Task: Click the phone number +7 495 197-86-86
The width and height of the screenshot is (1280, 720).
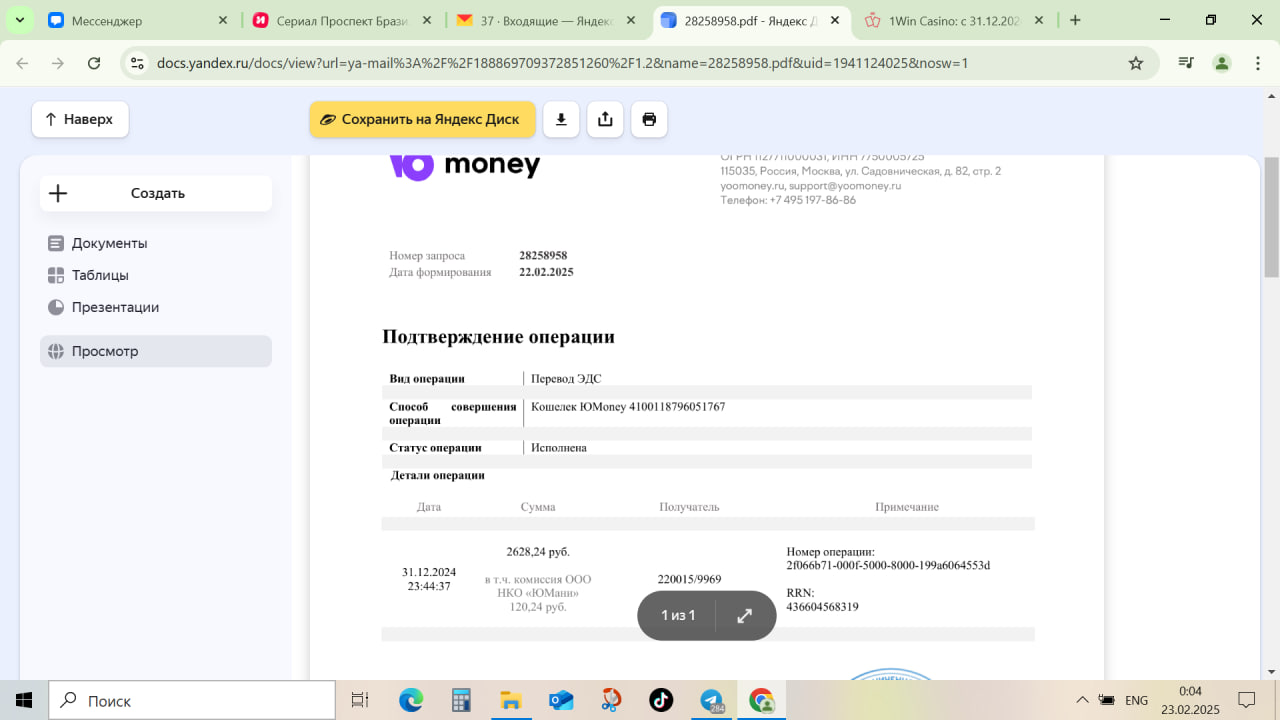Action: (812, 200)
